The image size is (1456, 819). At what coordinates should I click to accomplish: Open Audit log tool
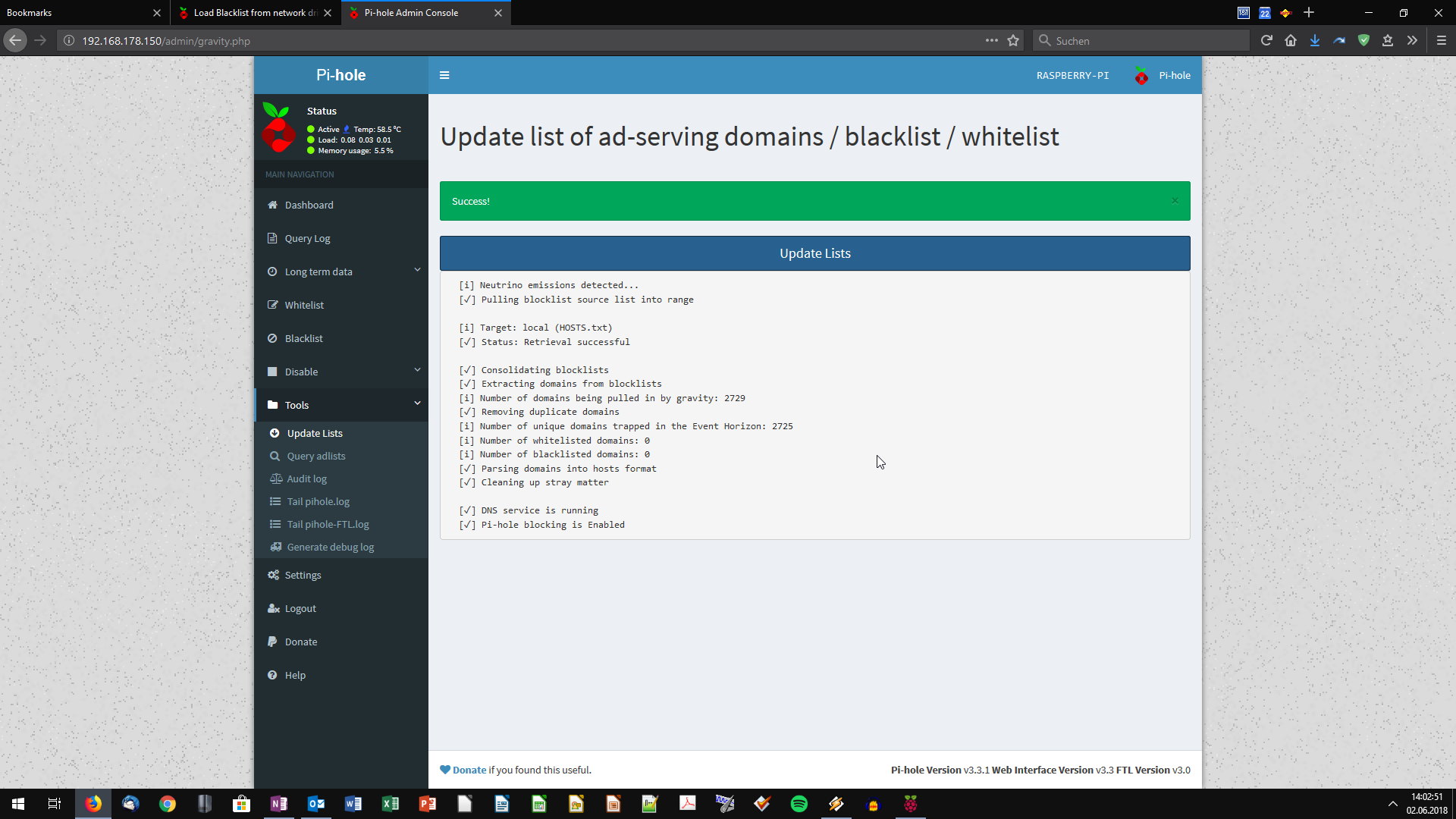pyautogui.click(x=306, y=479)
